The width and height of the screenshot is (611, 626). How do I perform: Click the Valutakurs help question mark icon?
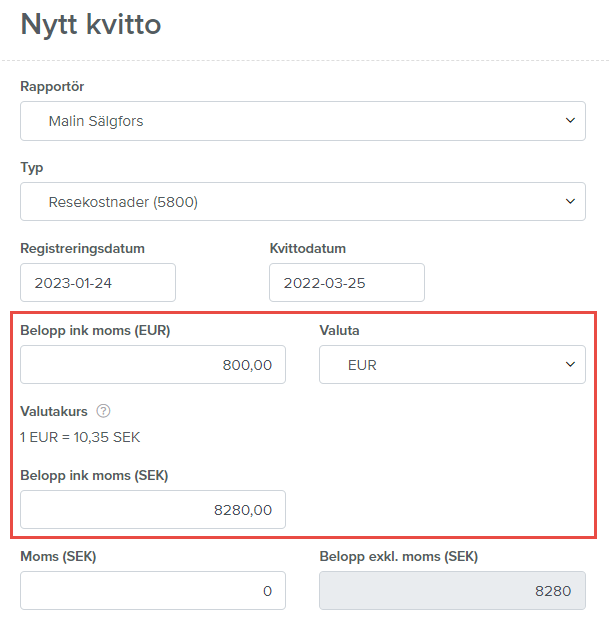[103, 411]
